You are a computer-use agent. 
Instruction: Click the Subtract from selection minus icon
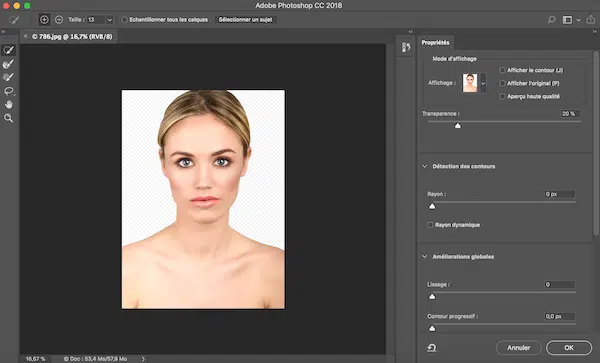click(59, 20)
